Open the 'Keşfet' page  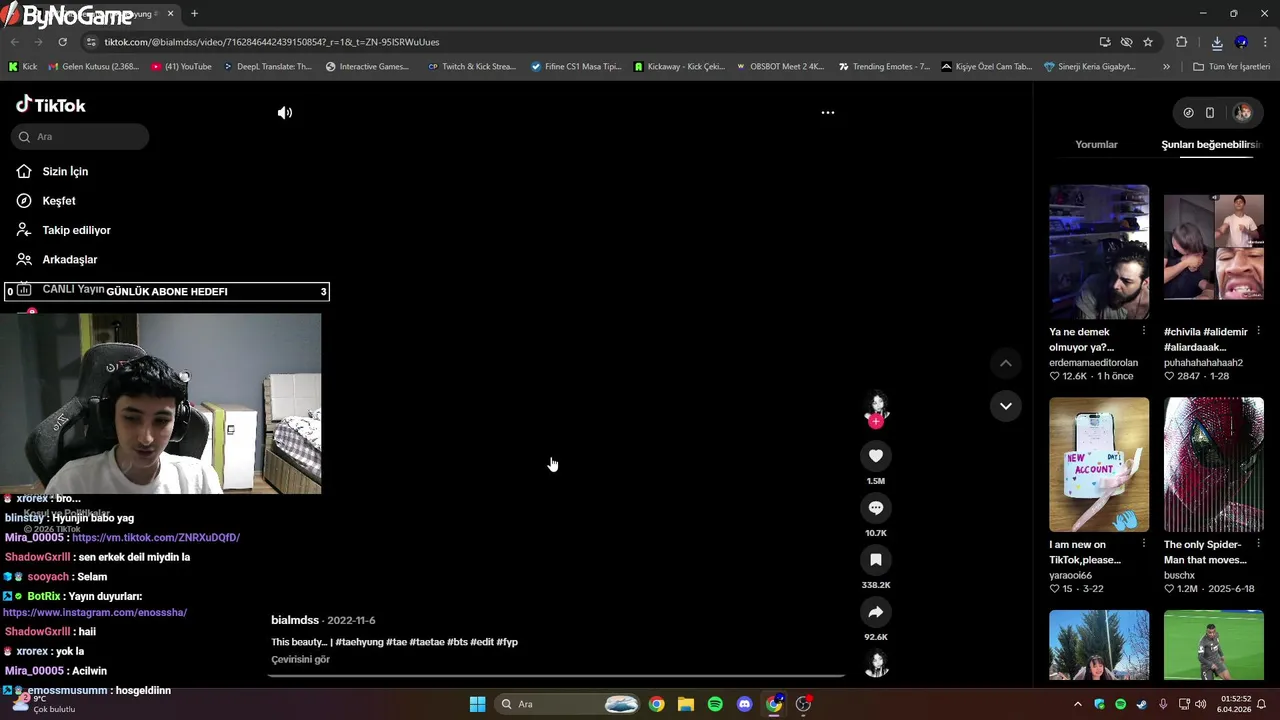58,201
